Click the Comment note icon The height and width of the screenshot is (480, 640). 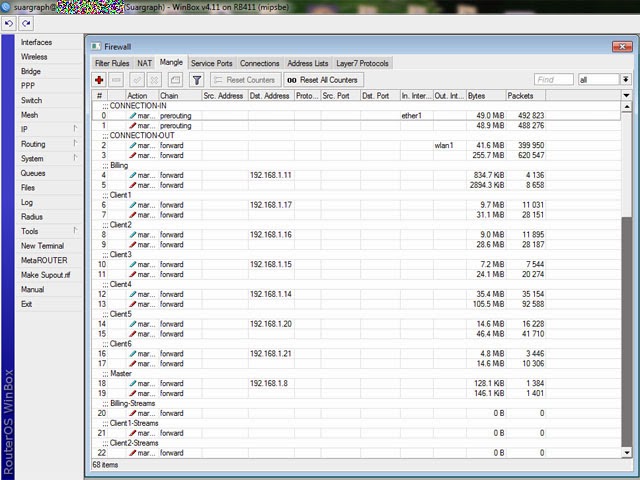click(175, 80)
